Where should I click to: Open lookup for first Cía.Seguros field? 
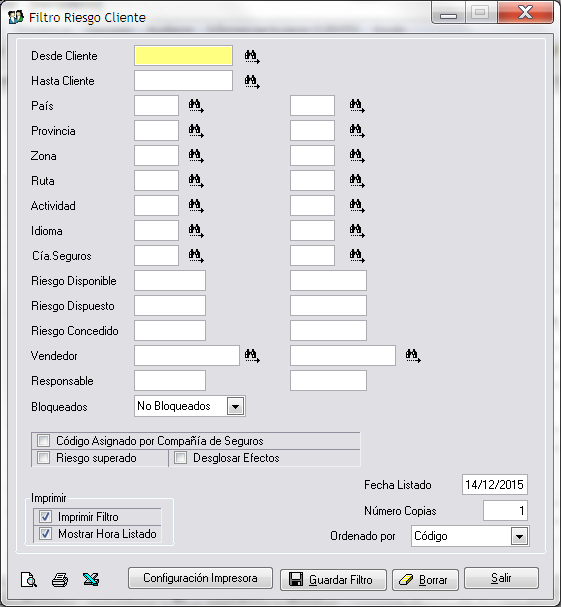(196, 255)
